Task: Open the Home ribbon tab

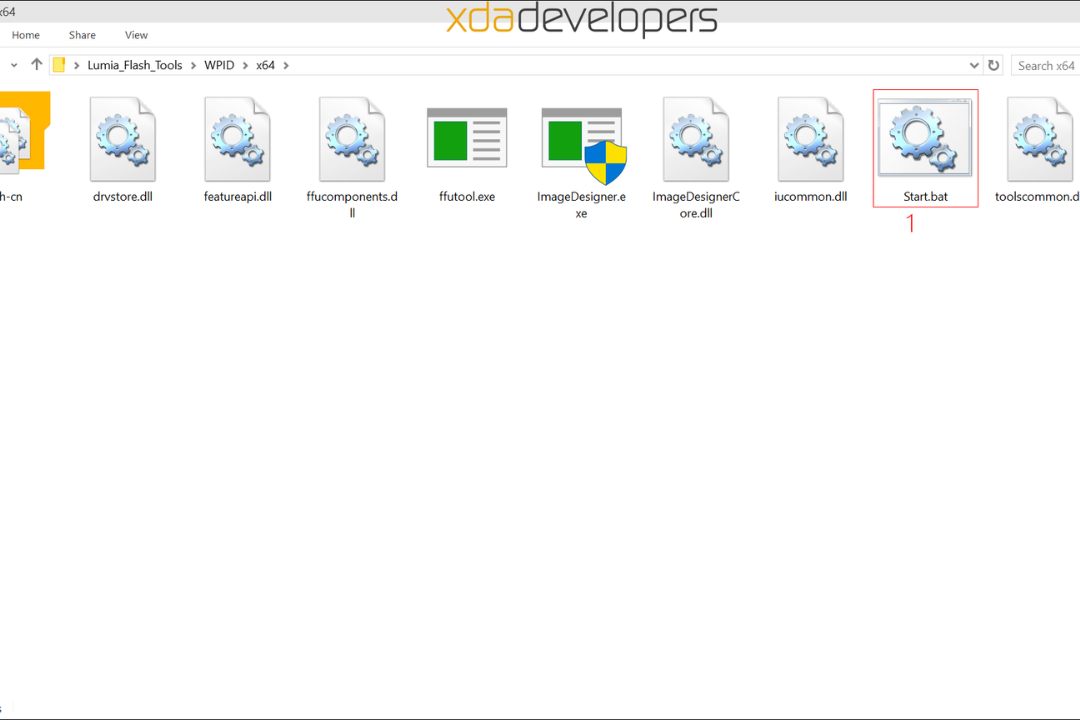Action: pyautogui.click(x=25, y=35)
